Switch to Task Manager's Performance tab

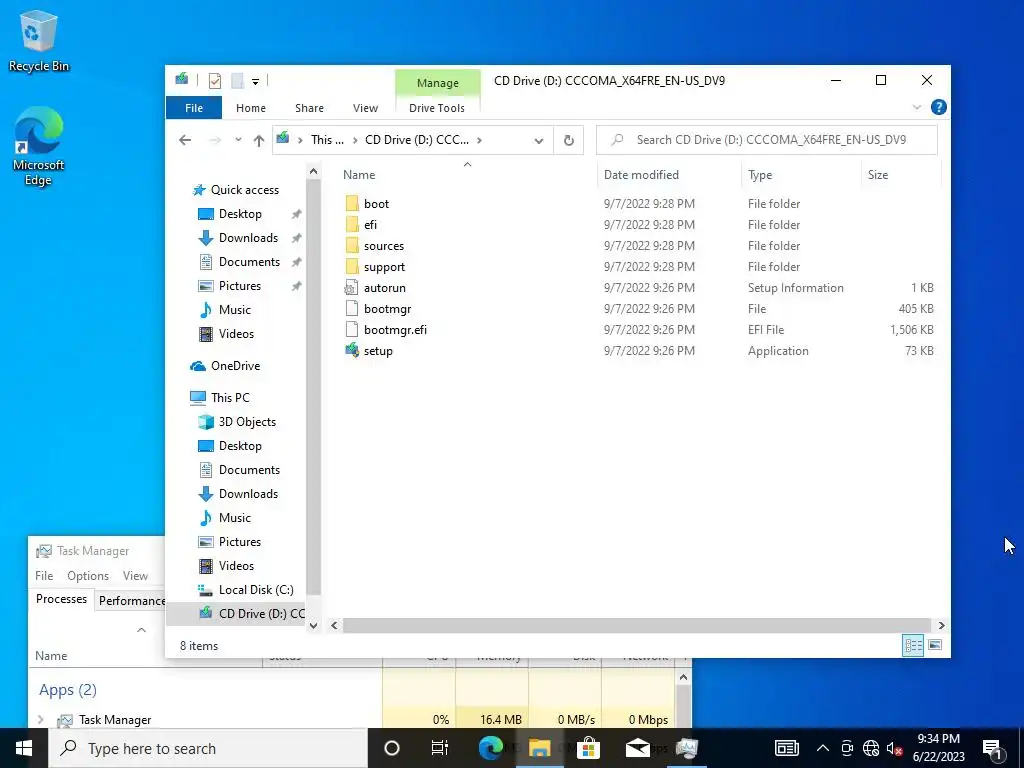pos(131,601)
